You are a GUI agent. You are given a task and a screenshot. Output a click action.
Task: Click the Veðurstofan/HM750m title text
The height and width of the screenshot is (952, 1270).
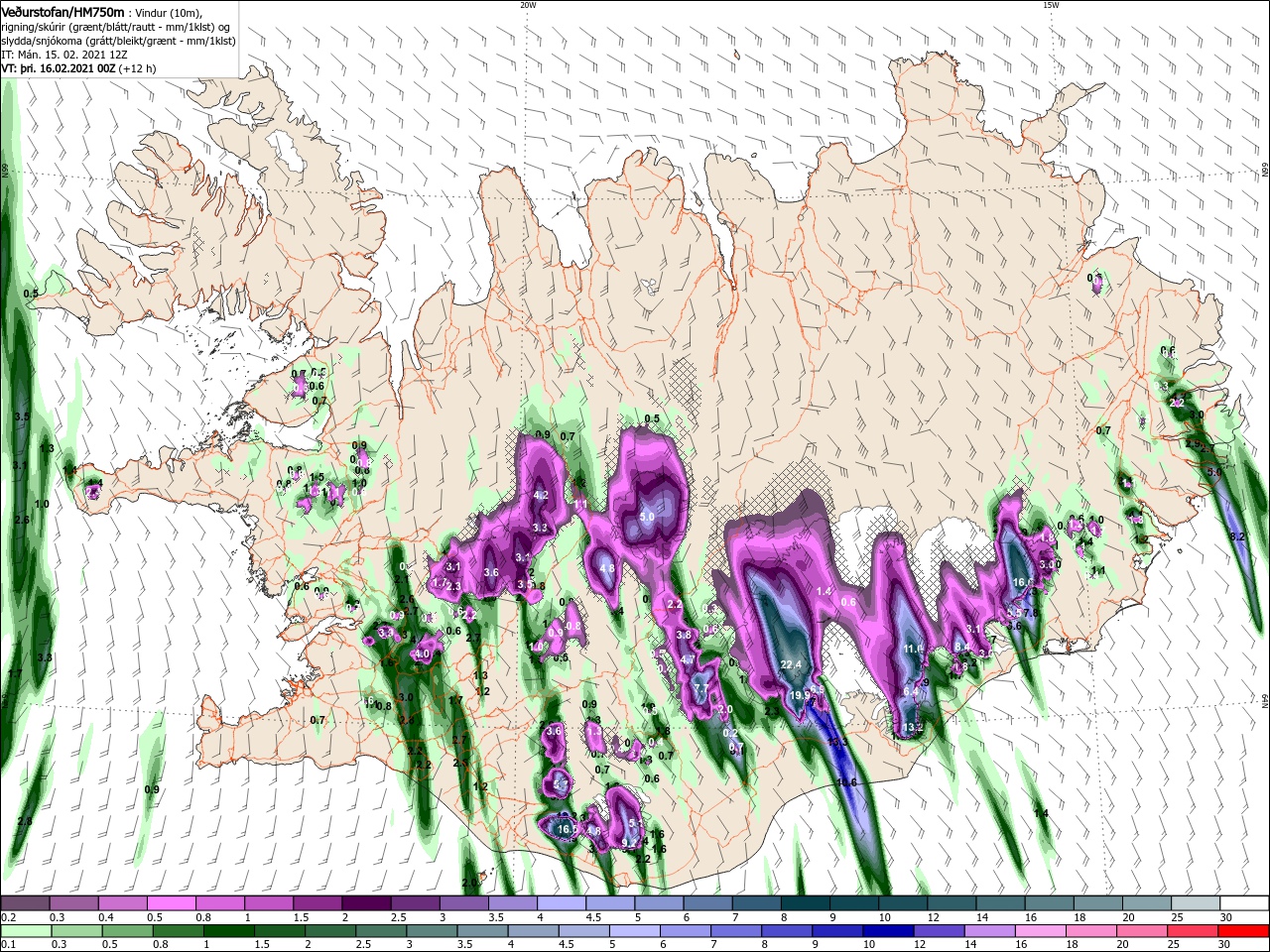(x=63, y=12)
